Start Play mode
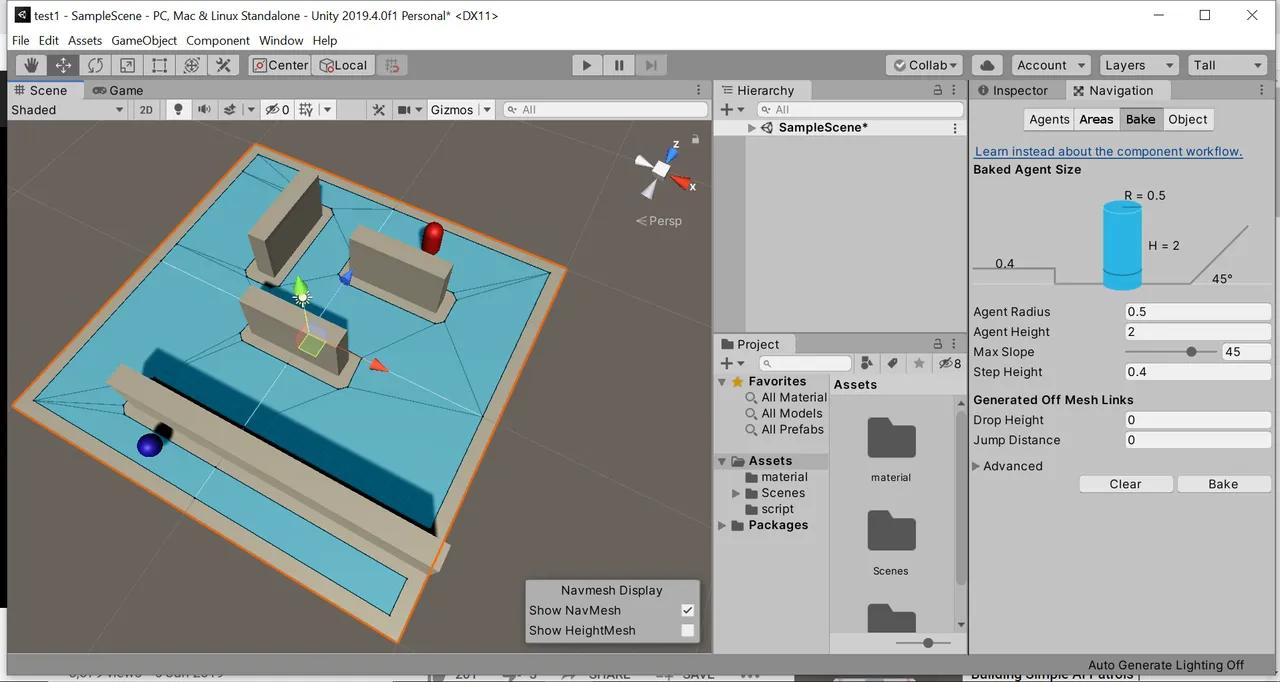Viewport: 1280px width, 682px height. click(587, 65)
